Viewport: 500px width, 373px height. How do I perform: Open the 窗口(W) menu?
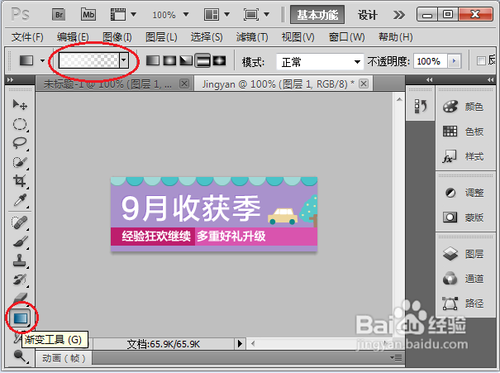tap(347, 37)
